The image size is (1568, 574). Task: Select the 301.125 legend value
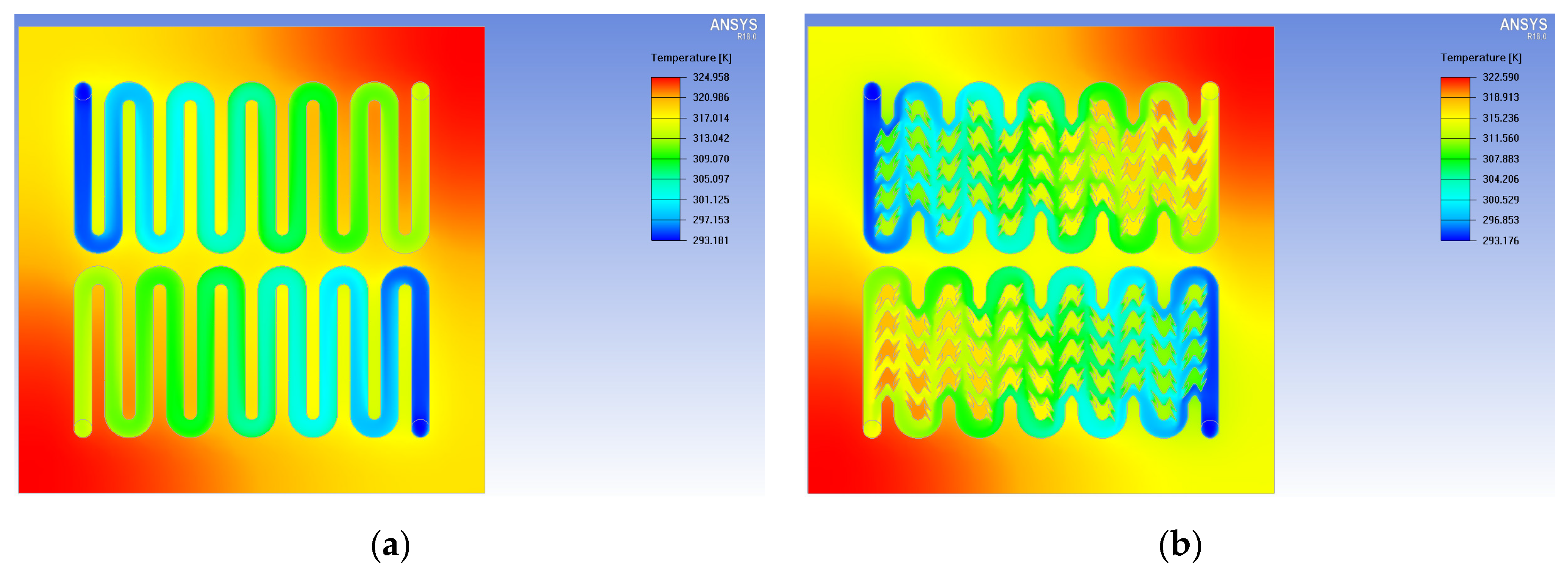point(710,200)
